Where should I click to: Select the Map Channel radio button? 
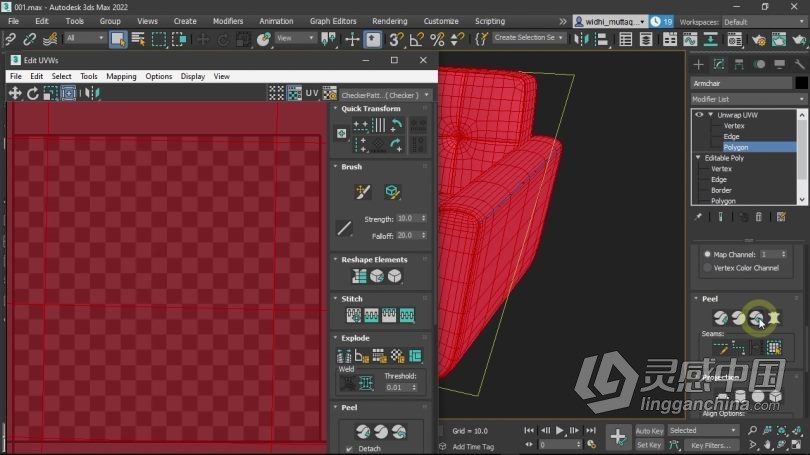coord(707,254)
